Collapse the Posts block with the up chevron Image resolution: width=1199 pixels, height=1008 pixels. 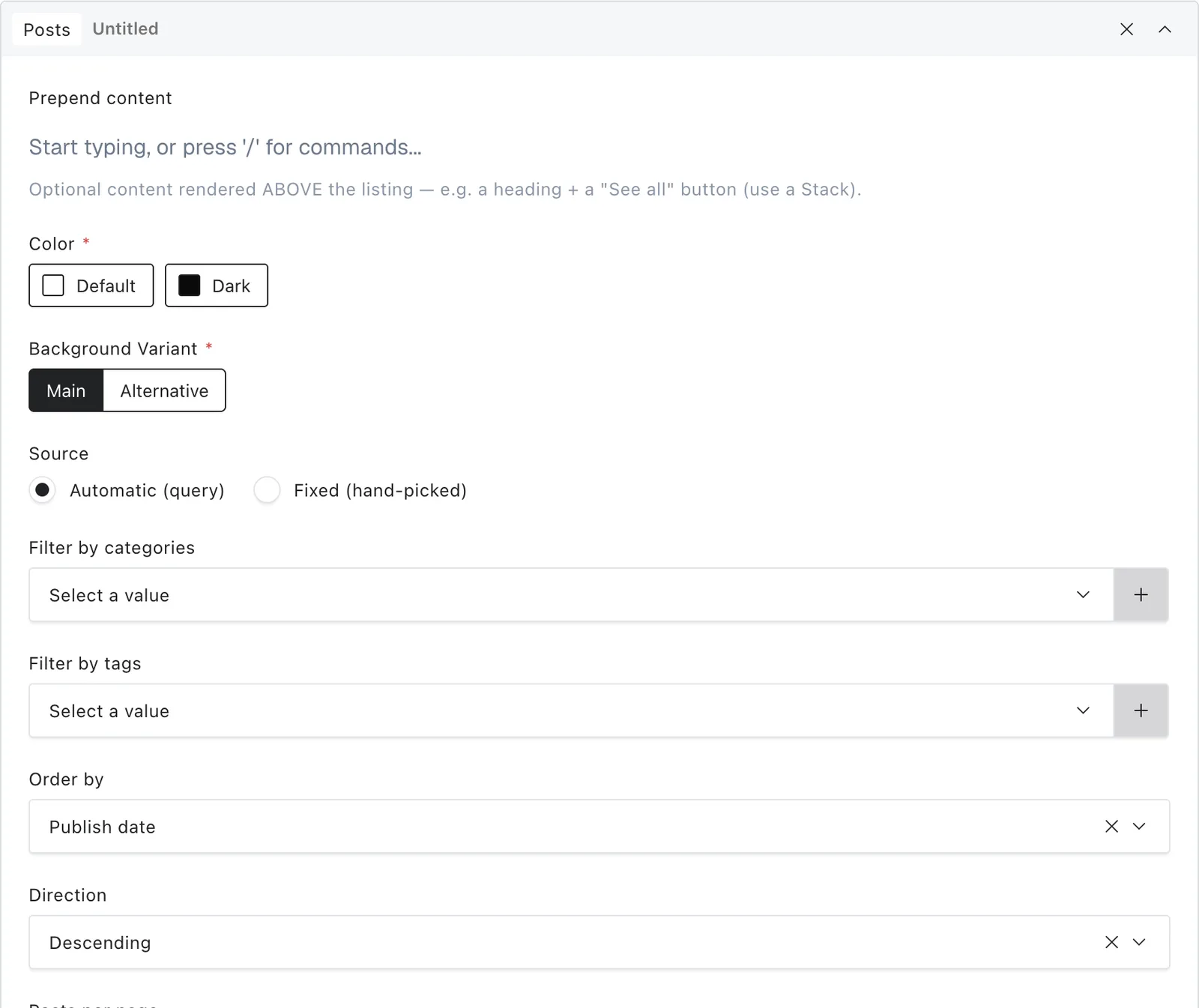pos(1165,29)
